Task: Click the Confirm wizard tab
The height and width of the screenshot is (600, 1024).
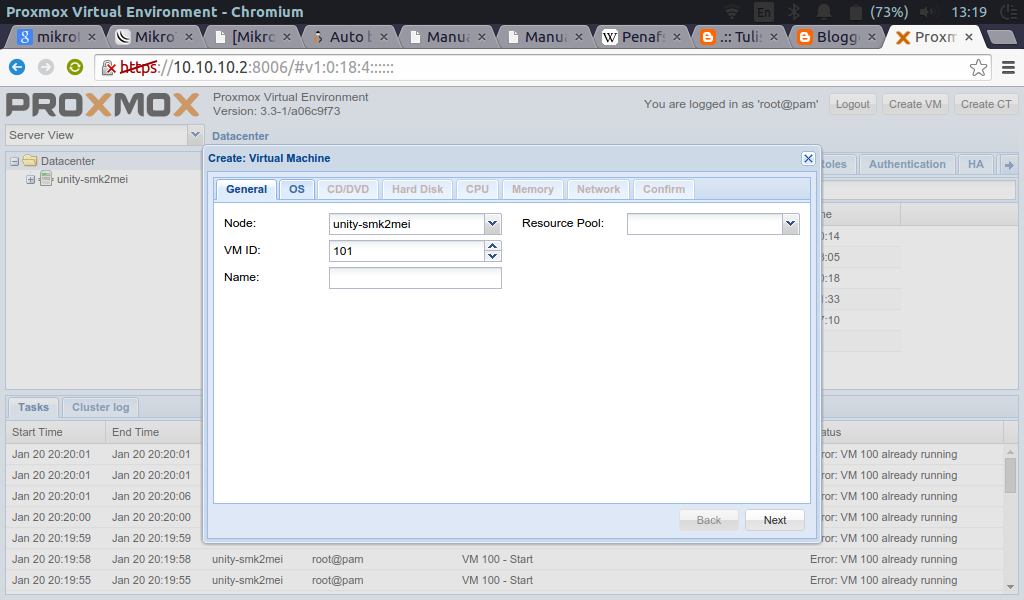Action: (664, 189)
